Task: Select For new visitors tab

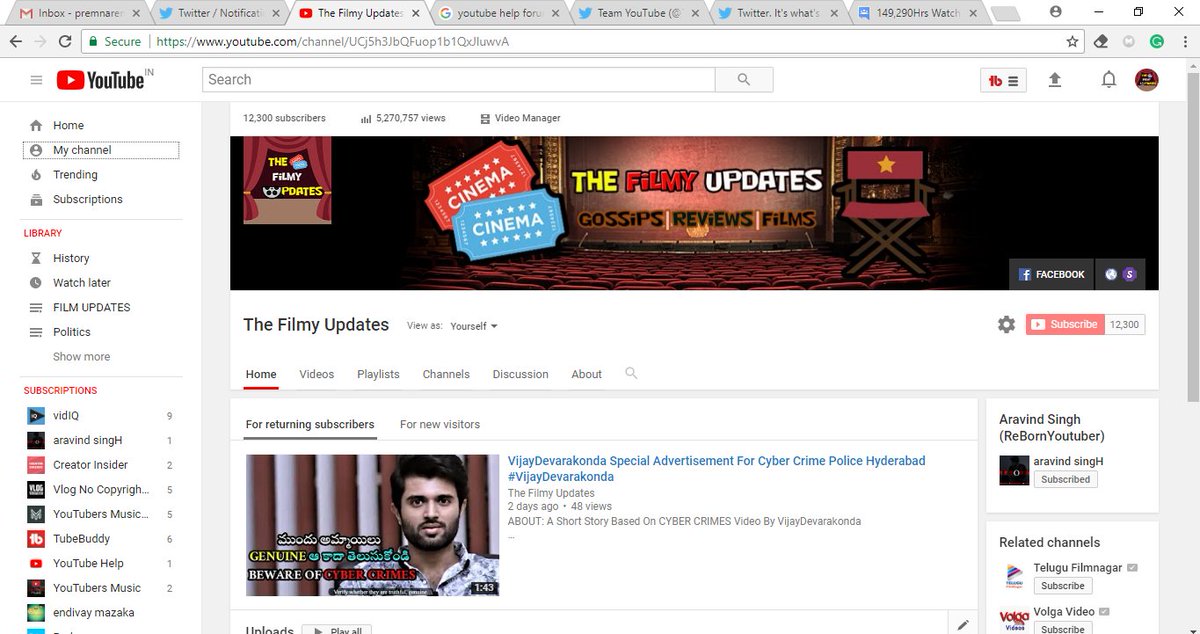Action: (440, 424)
